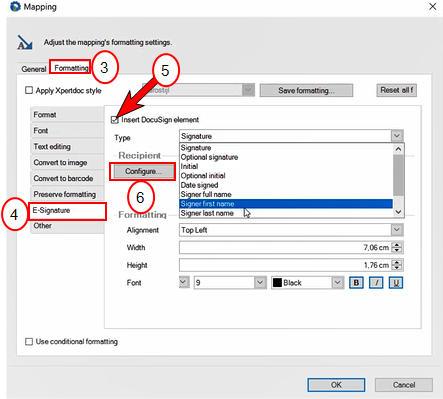Screen dimensions: 443x399
Task: Enable Apply Xpertdoc style checkbox
Action: [x=29, y=90]
